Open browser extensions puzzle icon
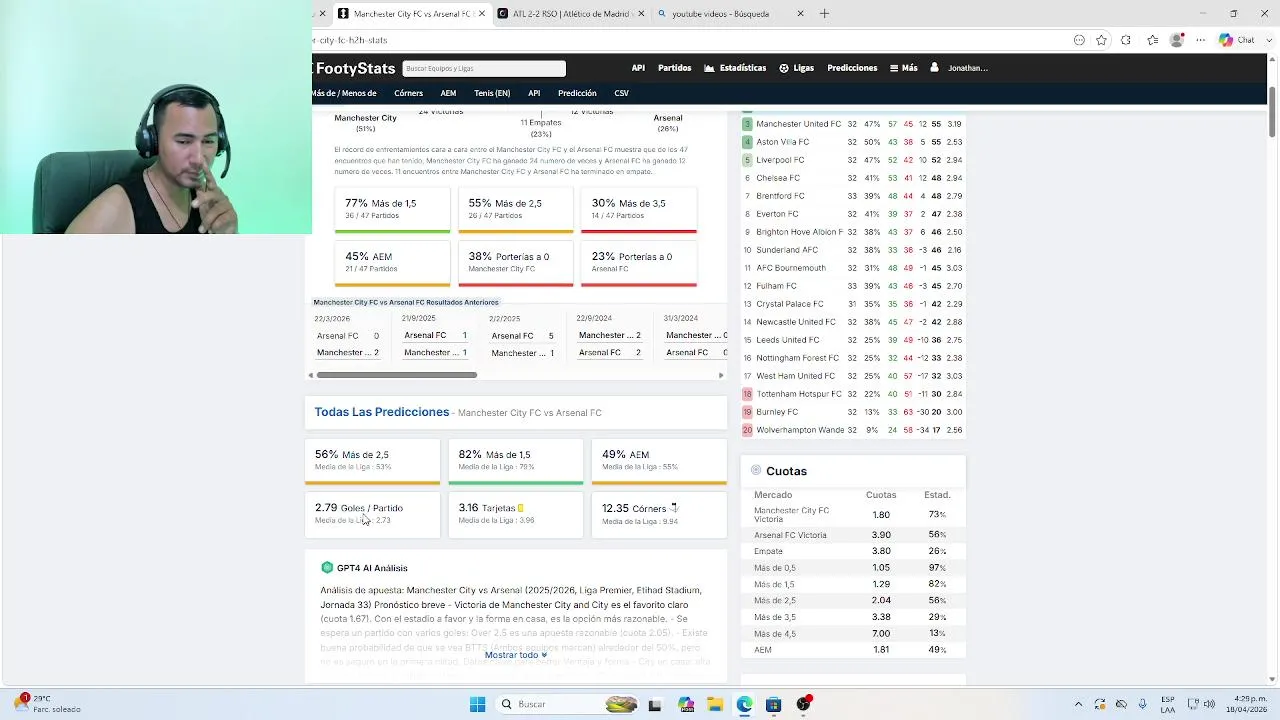This screenshot has height=720, width=1280. [x=1126, y=40]
